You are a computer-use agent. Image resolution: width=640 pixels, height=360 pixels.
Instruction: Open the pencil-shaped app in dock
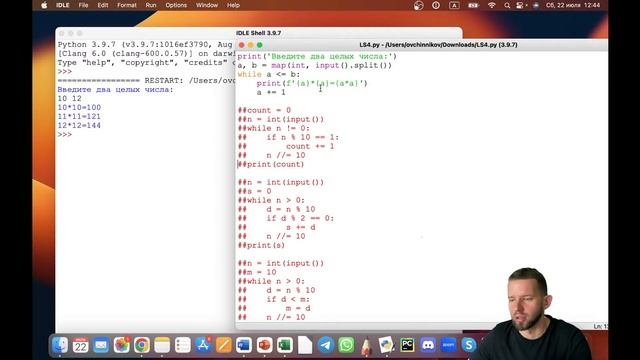point(366,345)
